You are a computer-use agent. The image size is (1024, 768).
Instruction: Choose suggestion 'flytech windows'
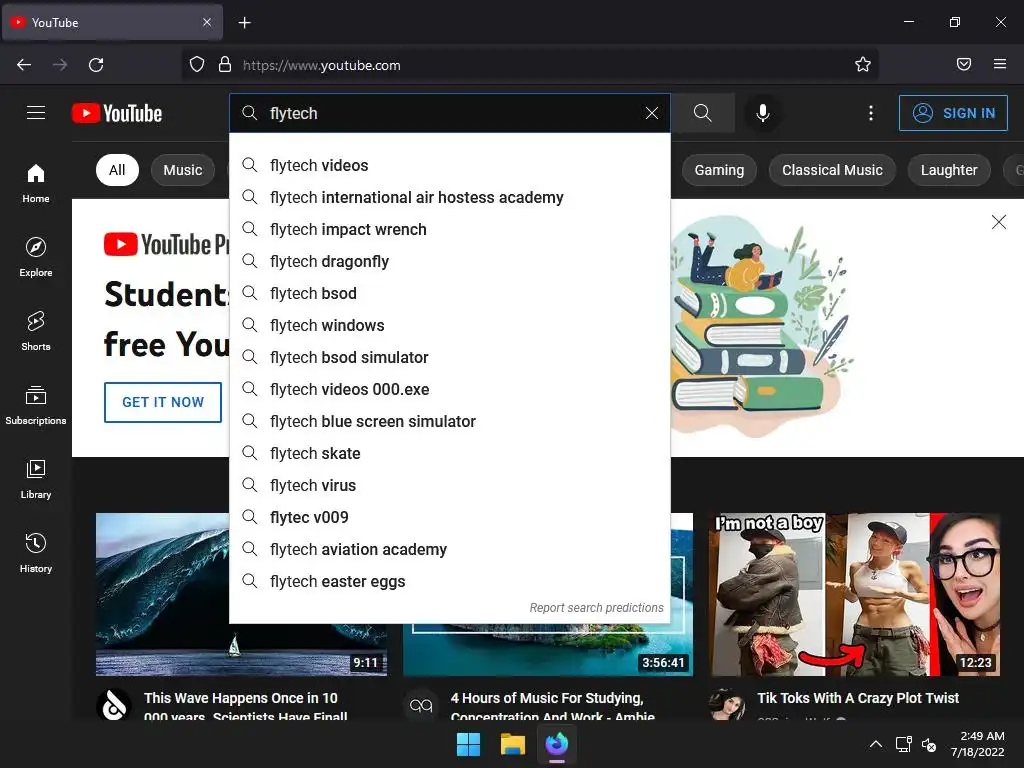[450, 325]
